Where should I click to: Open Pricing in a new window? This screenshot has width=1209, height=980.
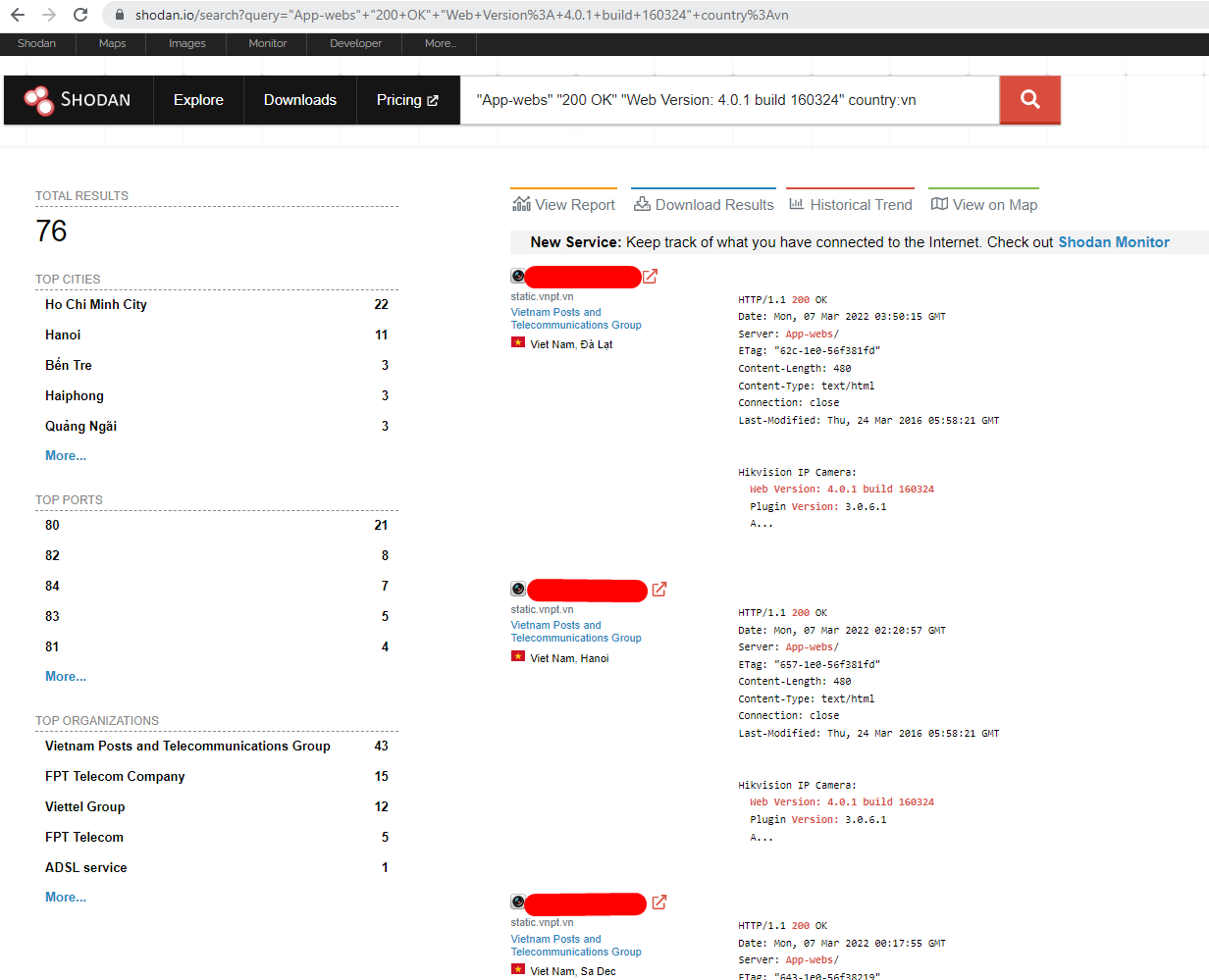[x=407, y=100]
